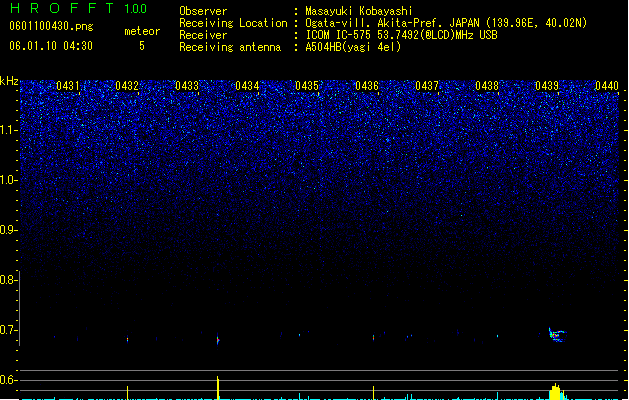Click the HROFFT 1.0.0 title text
629x400 pixels.
click(x=78, y=8)
